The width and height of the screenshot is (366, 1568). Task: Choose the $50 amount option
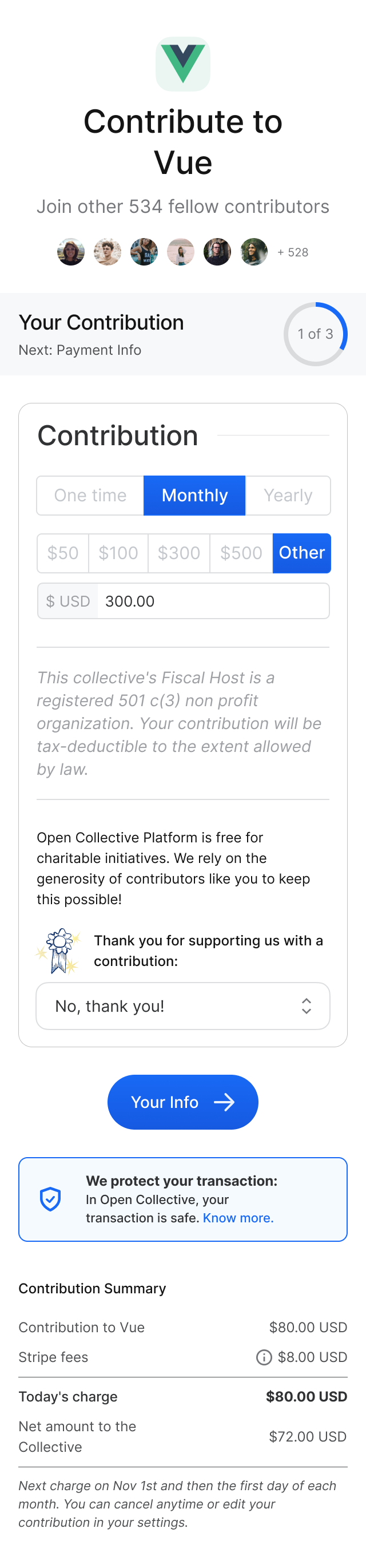63,553
